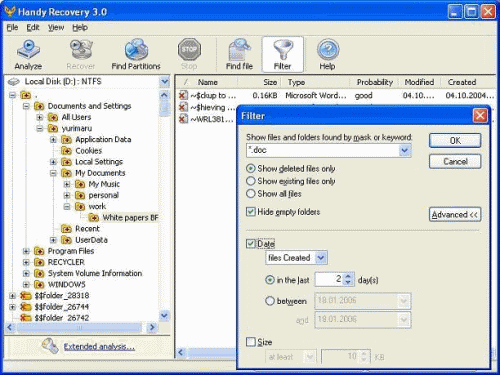Choose the between dates radio option
Image resolution: width=500 pixels, height=375 pixels.
click(270, 301)
